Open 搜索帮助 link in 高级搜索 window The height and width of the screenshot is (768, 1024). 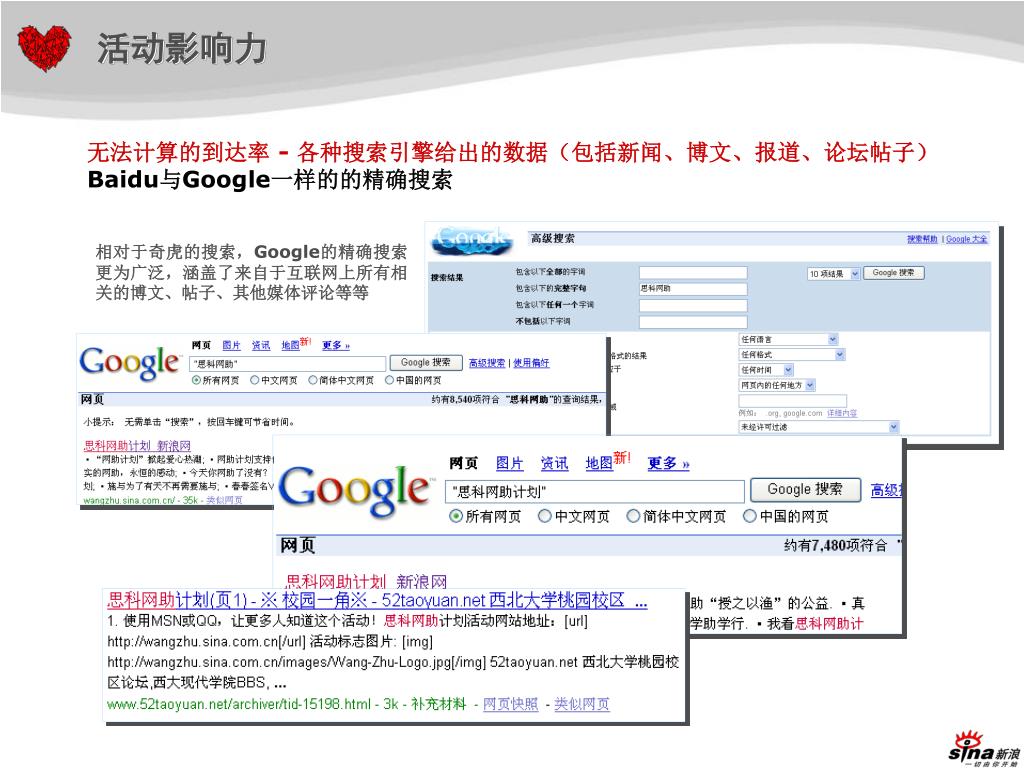pos(922,240)
